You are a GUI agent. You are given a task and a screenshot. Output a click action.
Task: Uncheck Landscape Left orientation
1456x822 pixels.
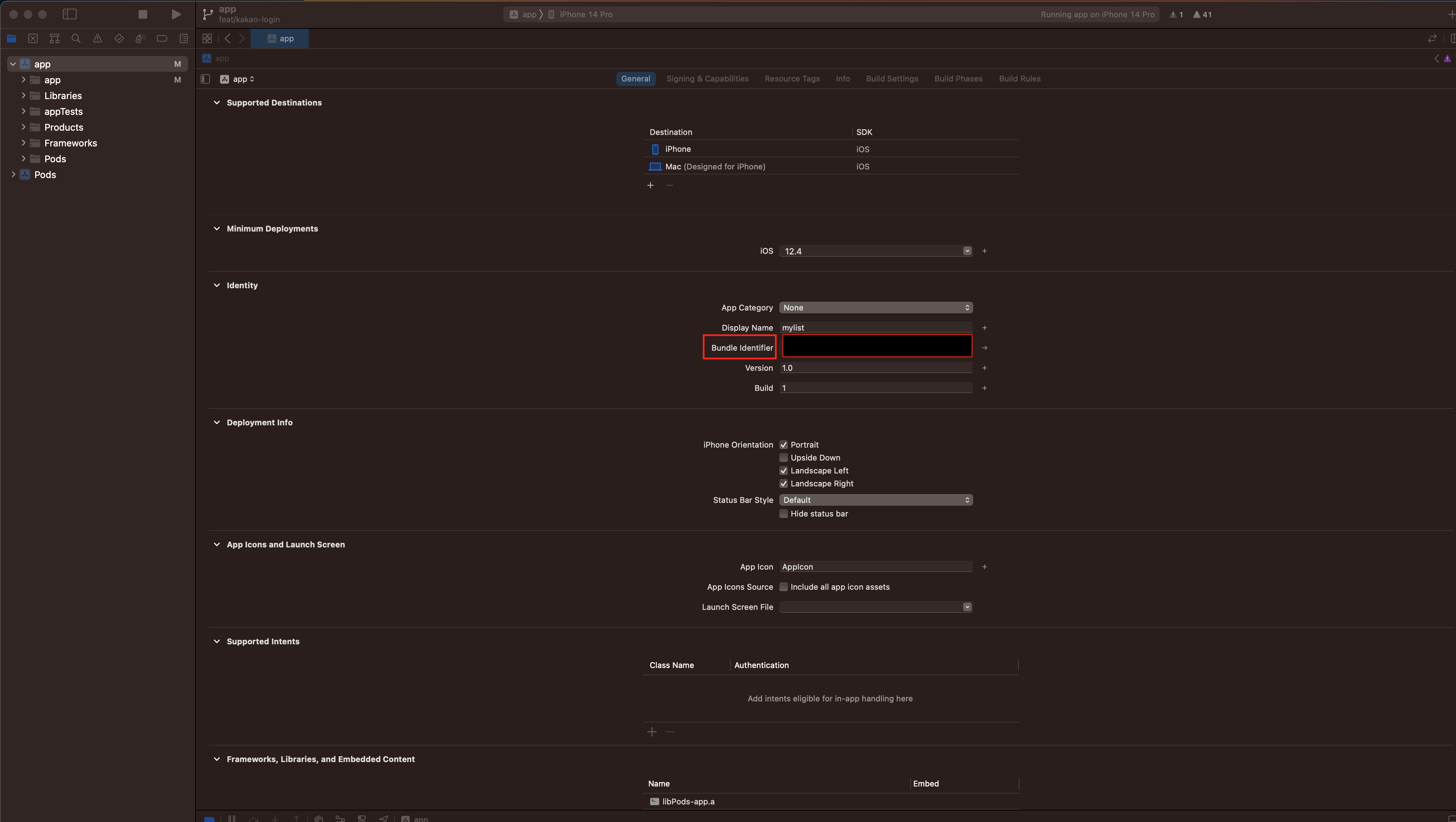783,470
